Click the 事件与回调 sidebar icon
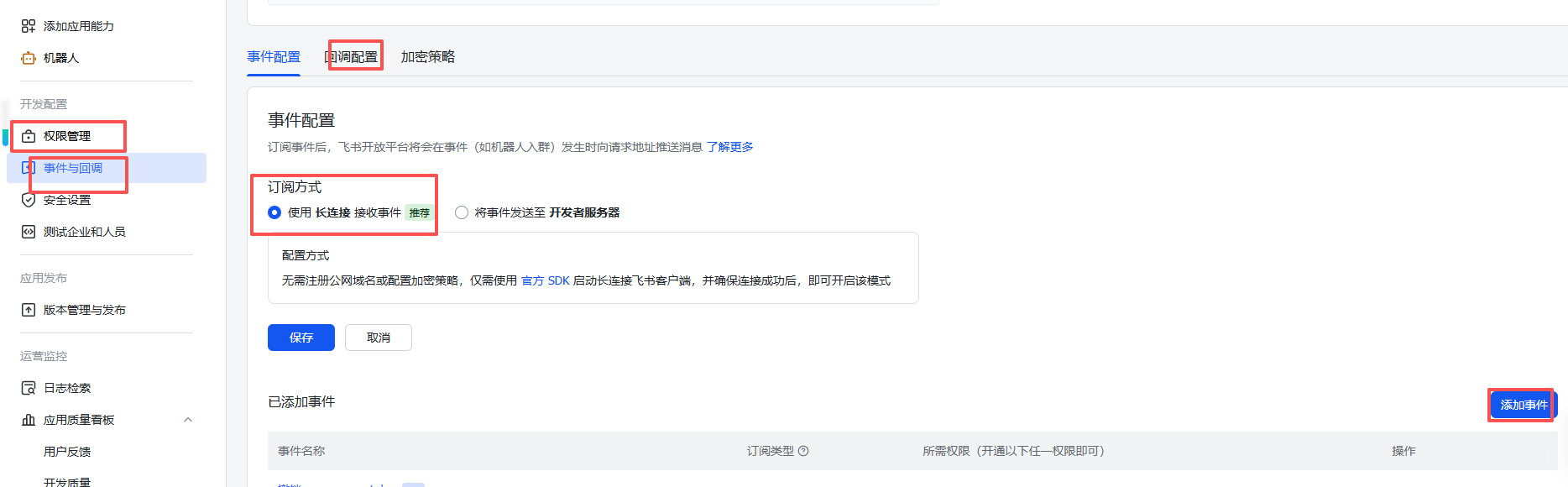This screenshot has width=1568, height=487. pos(29,168)
